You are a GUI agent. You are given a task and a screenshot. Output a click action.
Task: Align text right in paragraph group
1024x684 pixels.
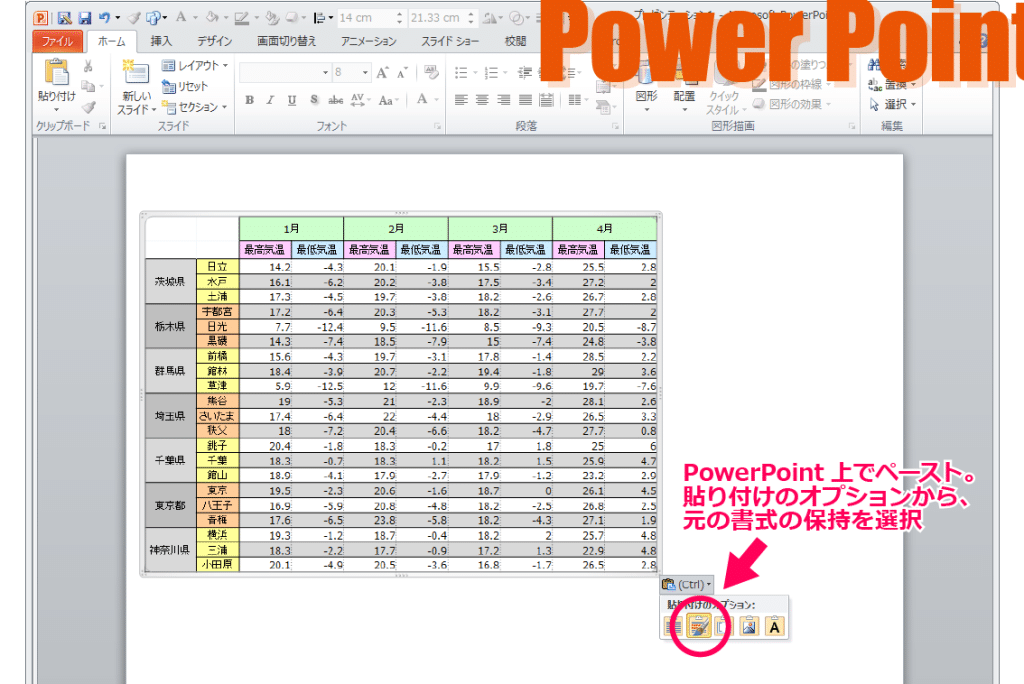tap(504, 100)
